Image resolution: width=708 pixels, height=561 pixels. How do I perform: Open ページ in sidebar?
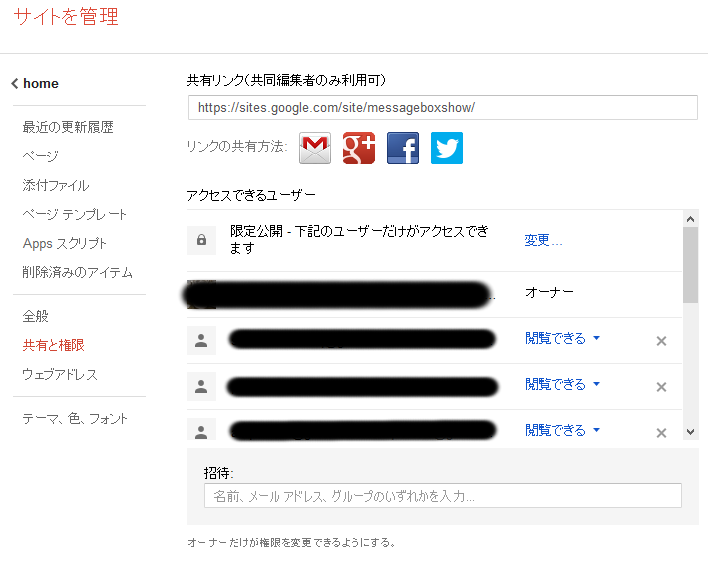pos(41,156)
